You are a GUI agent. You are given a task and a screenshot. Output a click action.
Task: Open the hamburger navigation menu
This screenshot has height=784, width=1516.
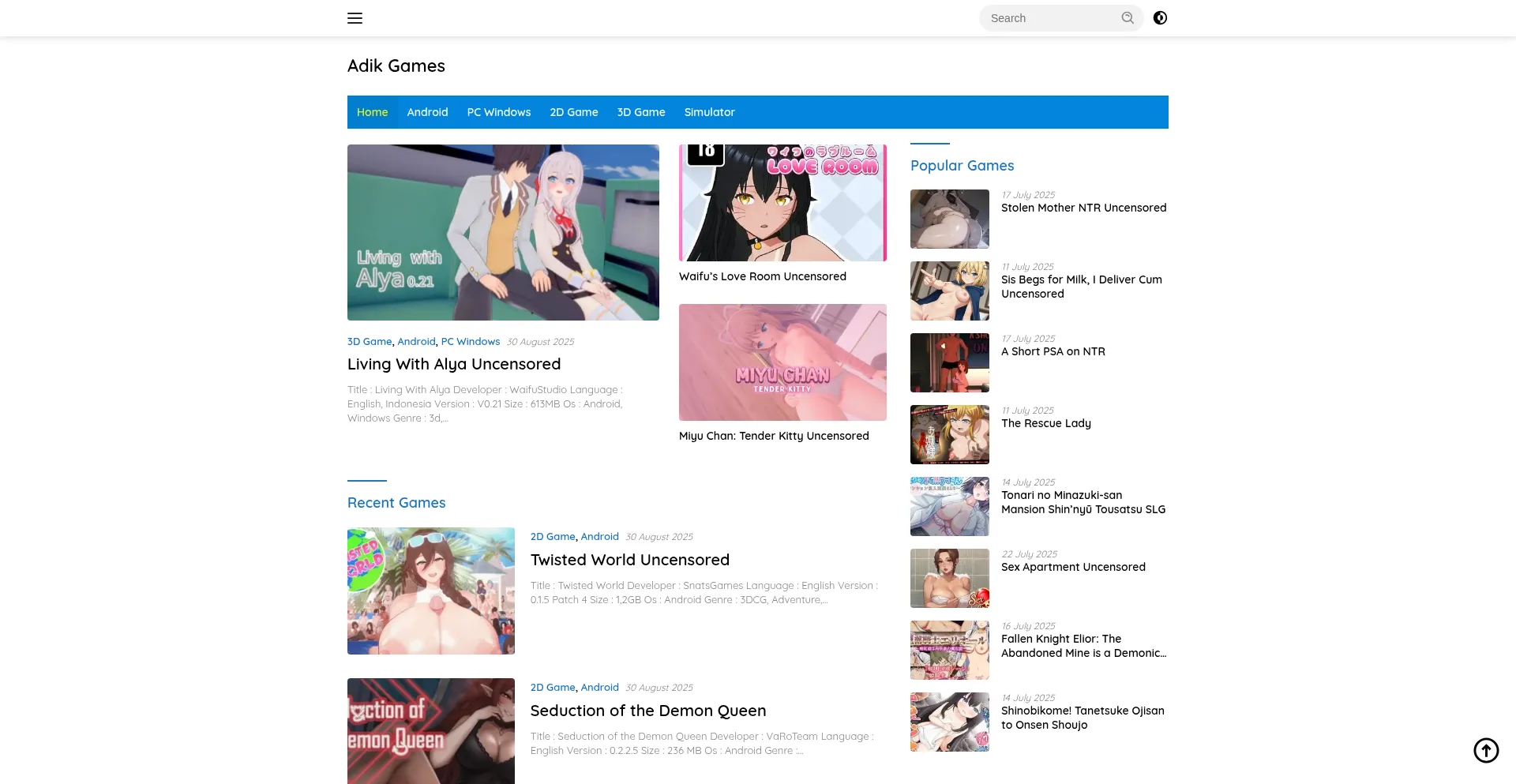click(355, 17)
